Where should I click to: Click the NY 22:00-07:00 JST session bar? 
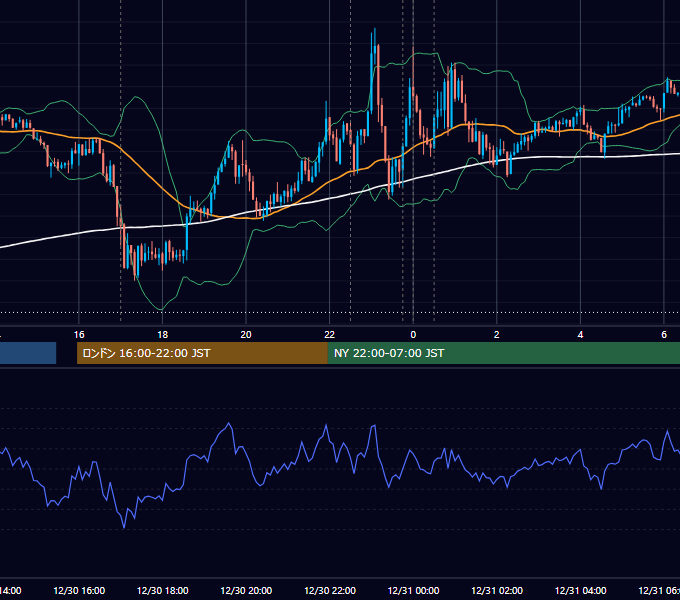click(503, 353)
